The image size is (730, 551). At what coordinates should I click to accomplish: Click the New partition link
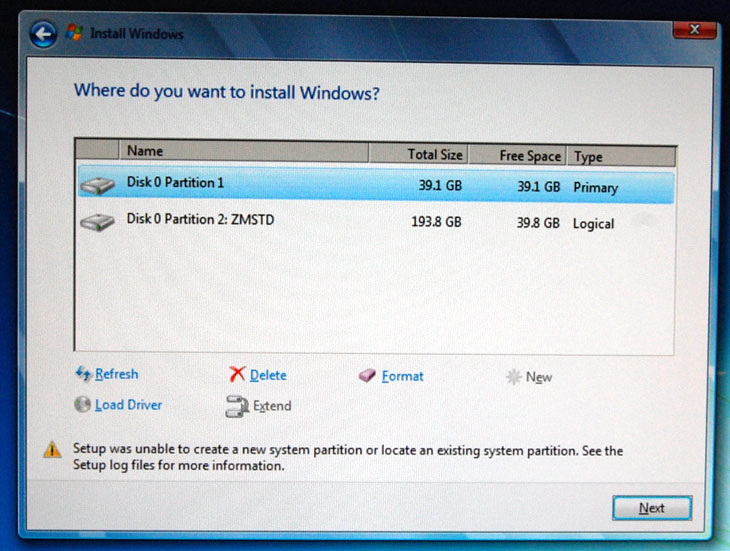(x=539, y=377)
